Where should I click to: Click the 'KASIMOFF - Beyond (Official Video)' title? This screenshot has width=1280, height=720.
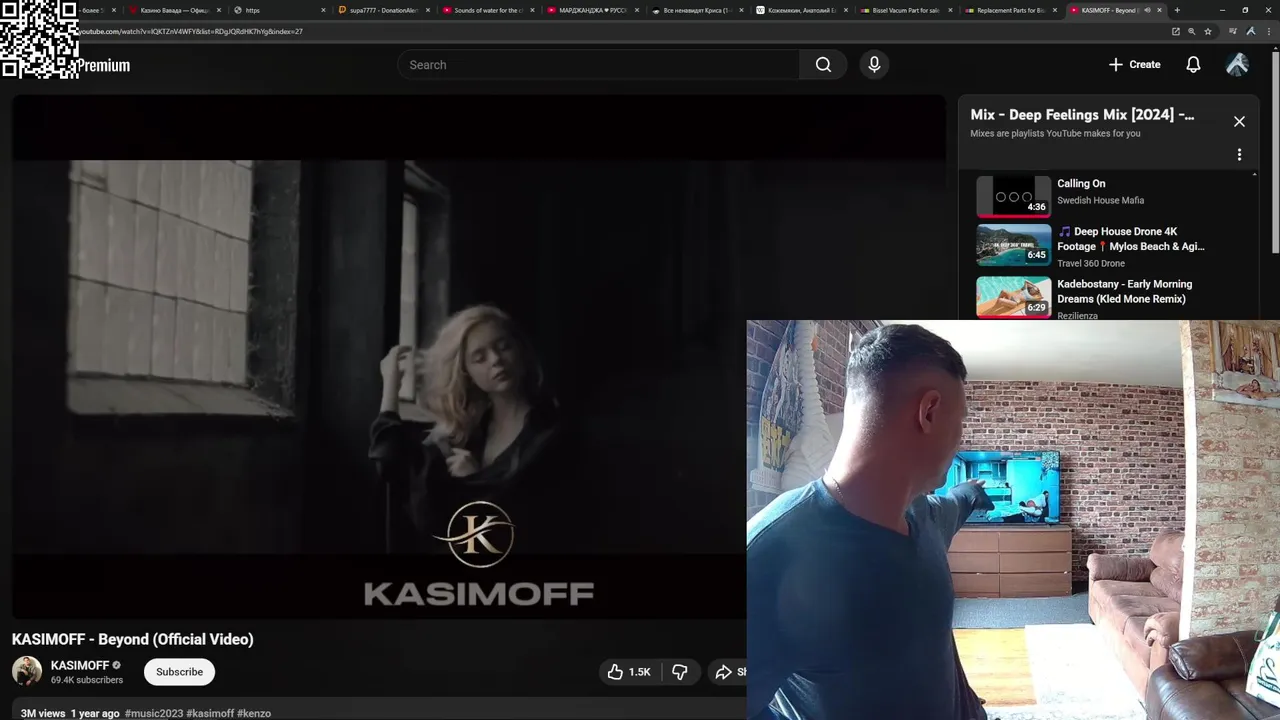click(133, 639)
